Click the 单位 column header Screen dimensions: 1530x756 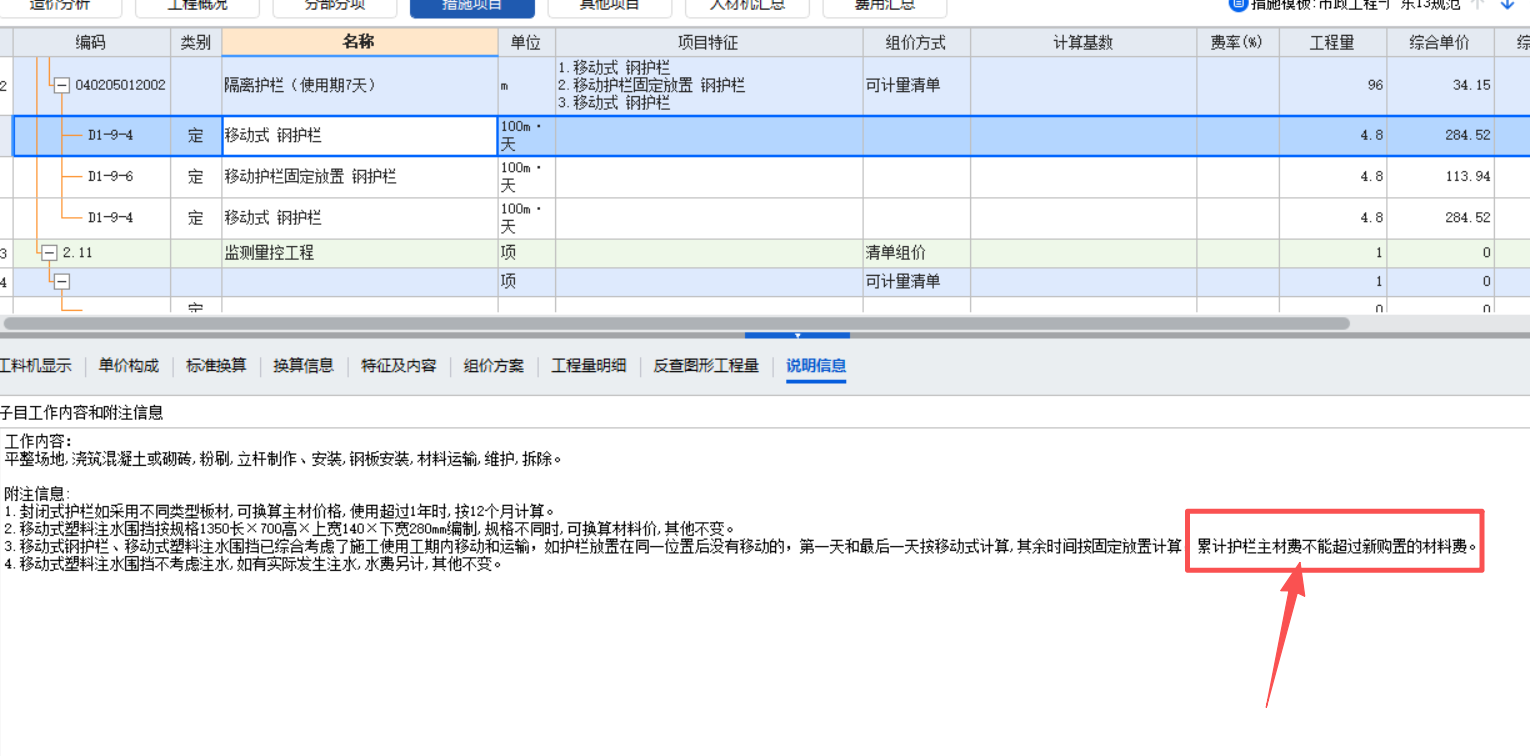click(x=526, y=43)
